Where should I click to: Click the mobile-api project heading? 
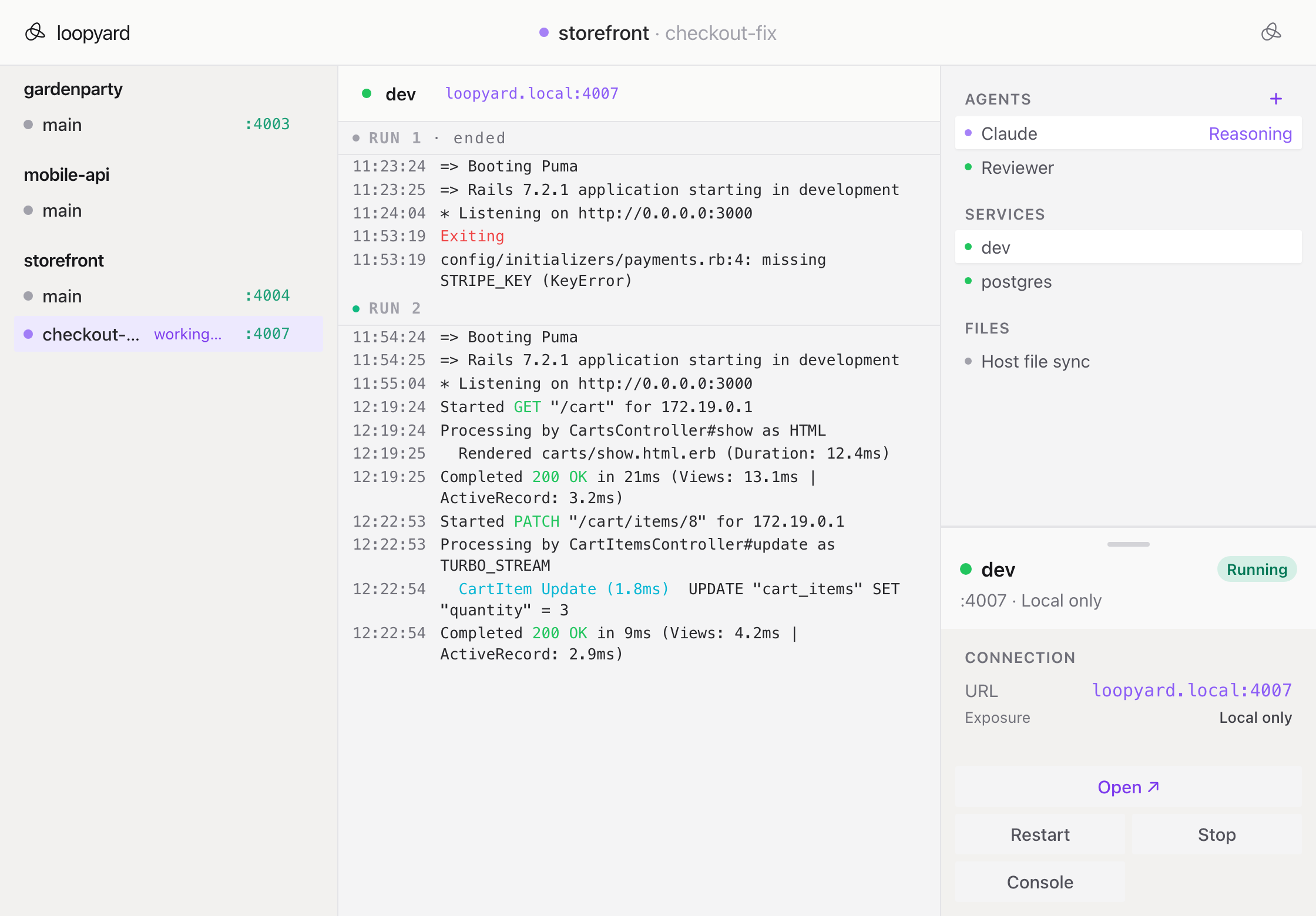66,175
